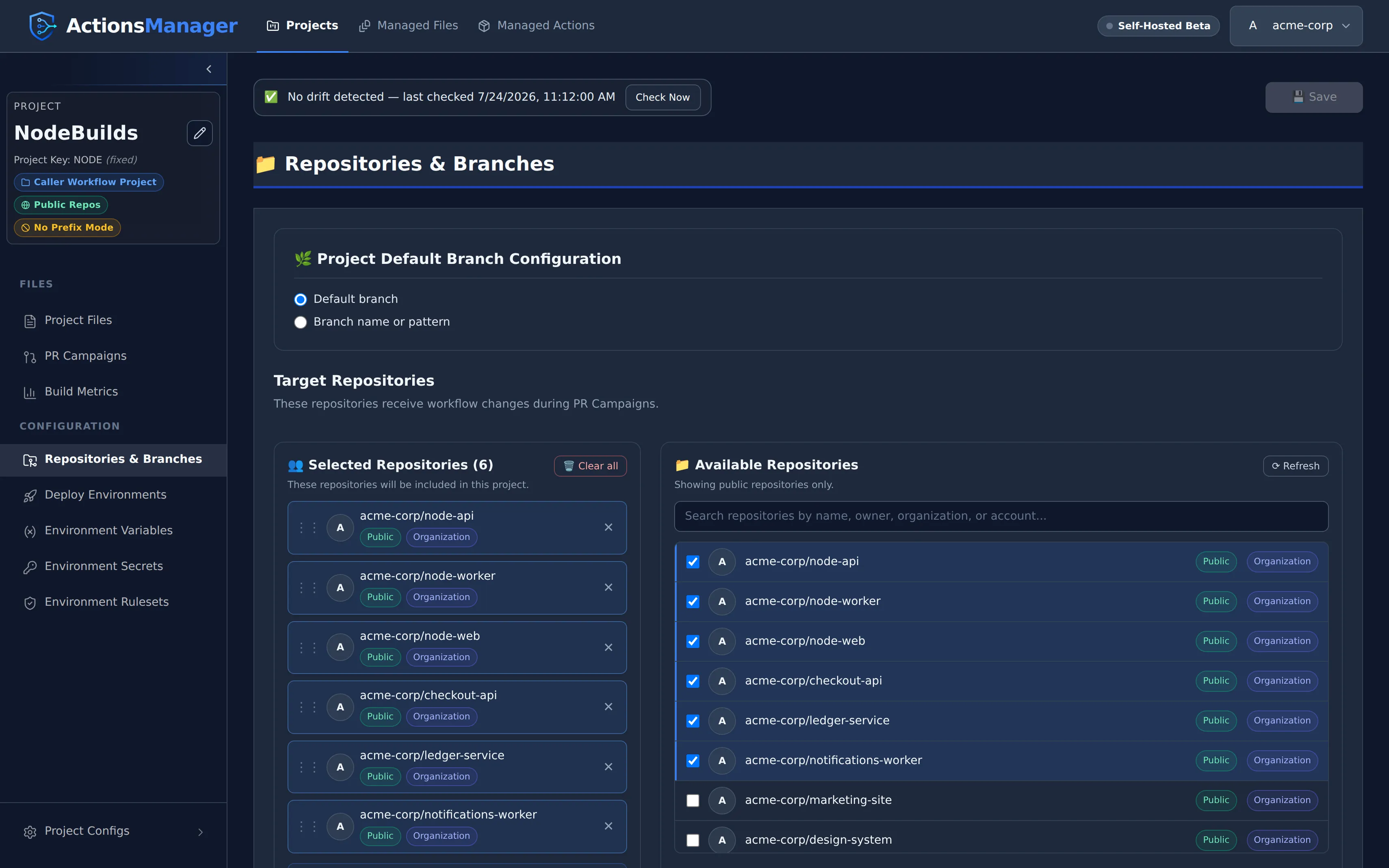Open the acme-corp account dropdown
This screenshot has height=868, width=1389.
[x=1296, y=26]
